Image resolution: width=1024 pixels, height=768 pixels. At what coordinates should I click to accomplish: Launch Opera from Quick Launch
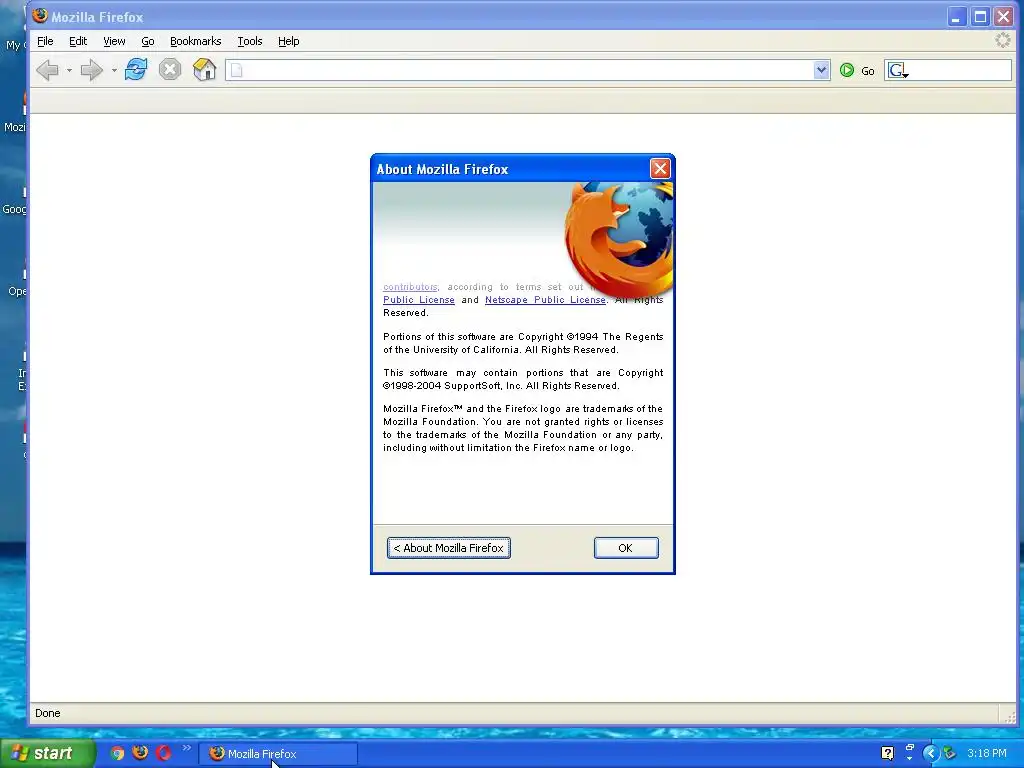tap(163, 753)
